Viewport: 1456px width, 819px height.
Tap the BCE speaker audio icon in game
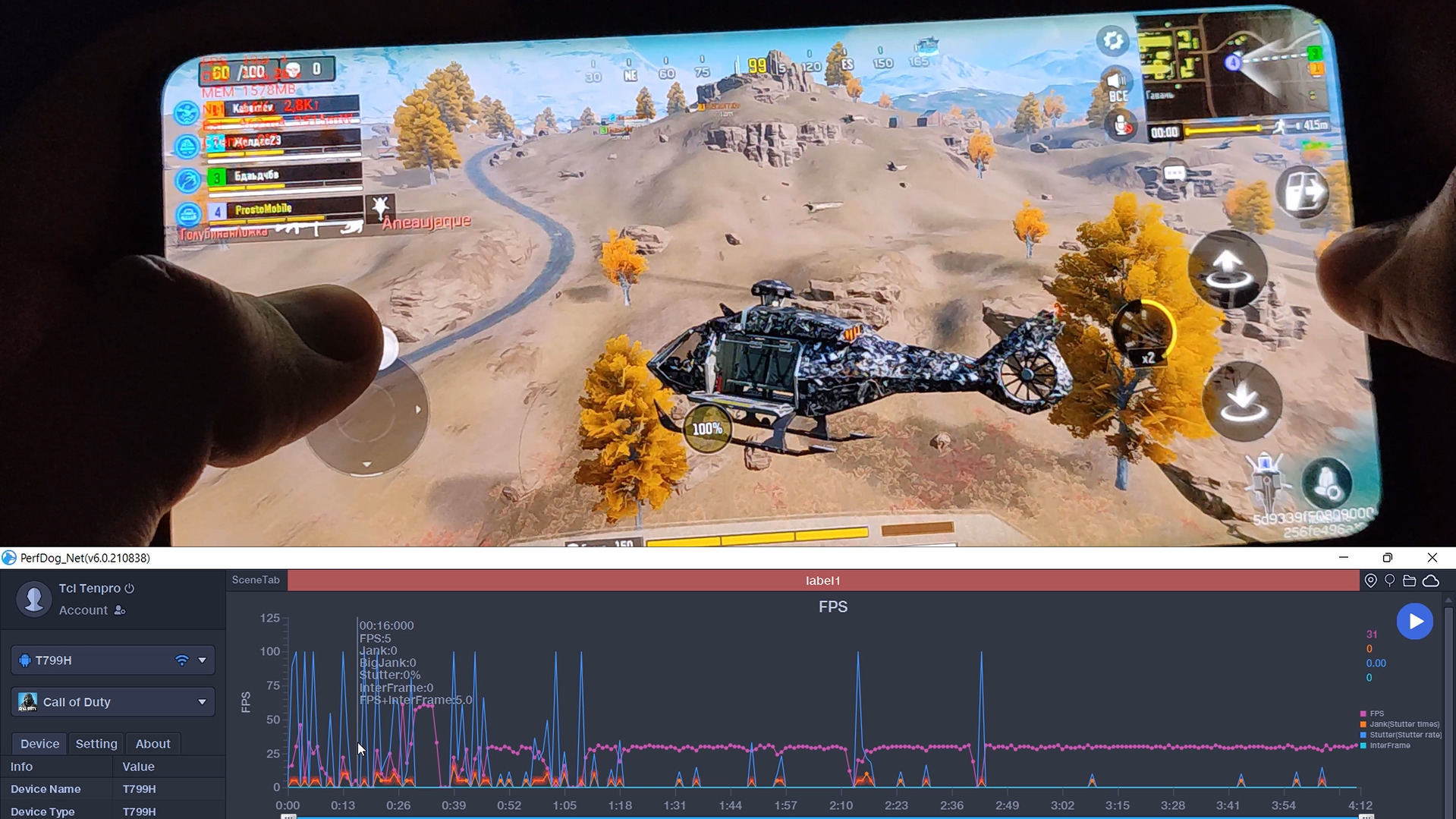(x=1118, y=85)
